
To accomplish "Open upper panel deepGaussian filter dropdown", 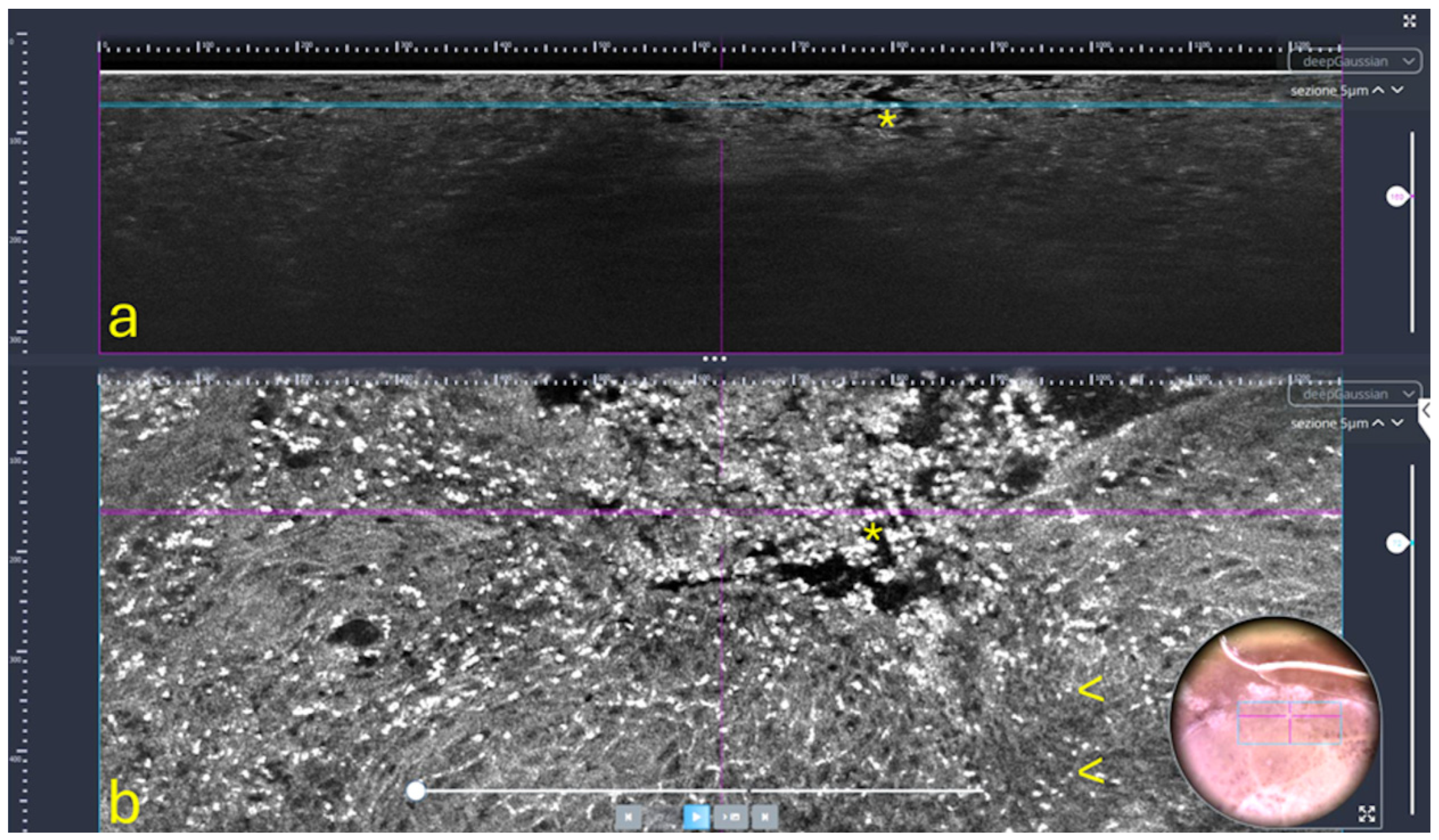I will click(1354, 61).
